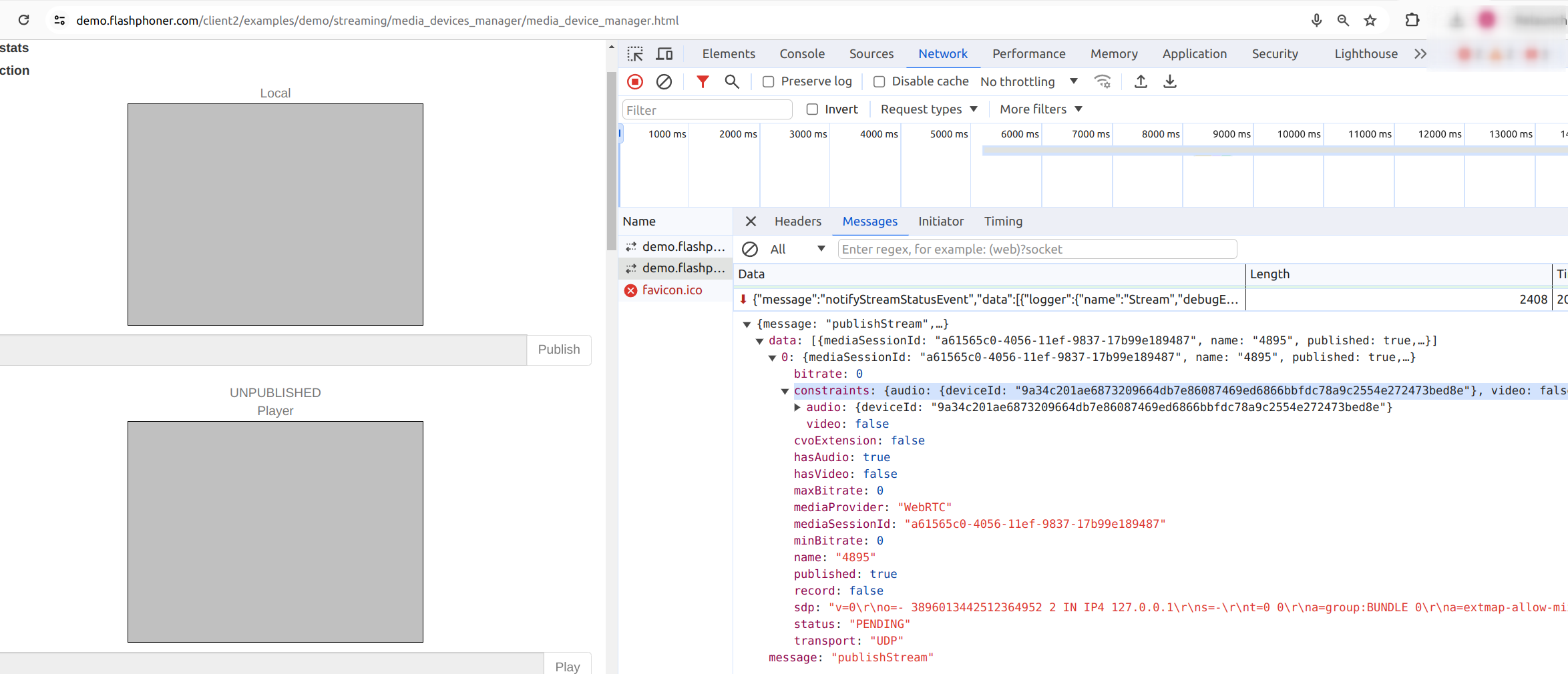Open the Performance tab
The width and height of the screenshot is (1568, 674).
tap(1028, 54)
